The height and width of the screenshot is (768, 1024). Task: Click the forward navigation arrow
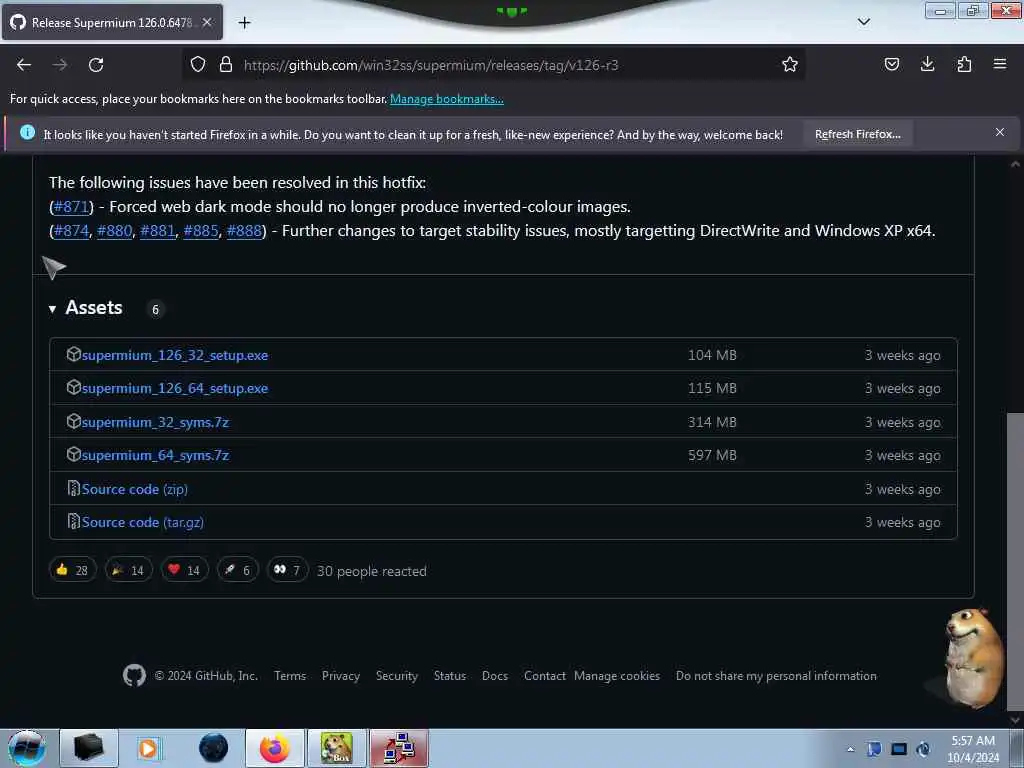(x=60, y=65)
